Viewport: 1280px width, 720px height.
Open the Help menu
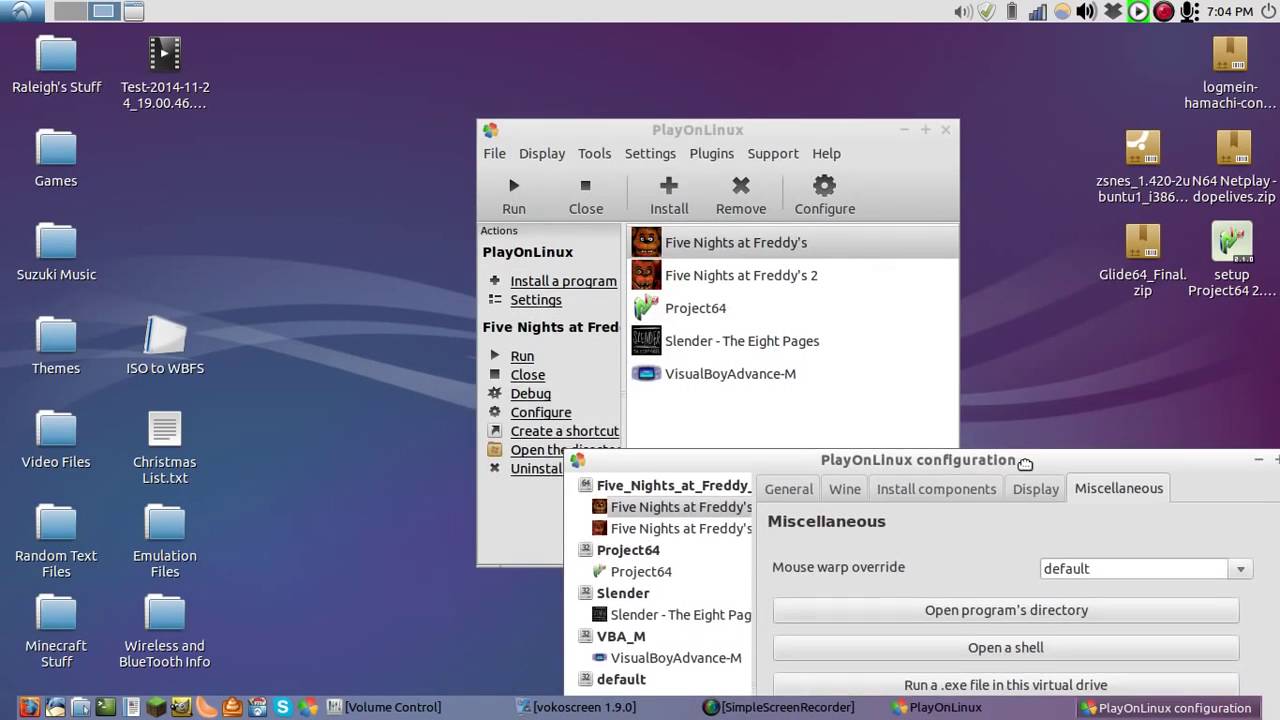point(826,153)
